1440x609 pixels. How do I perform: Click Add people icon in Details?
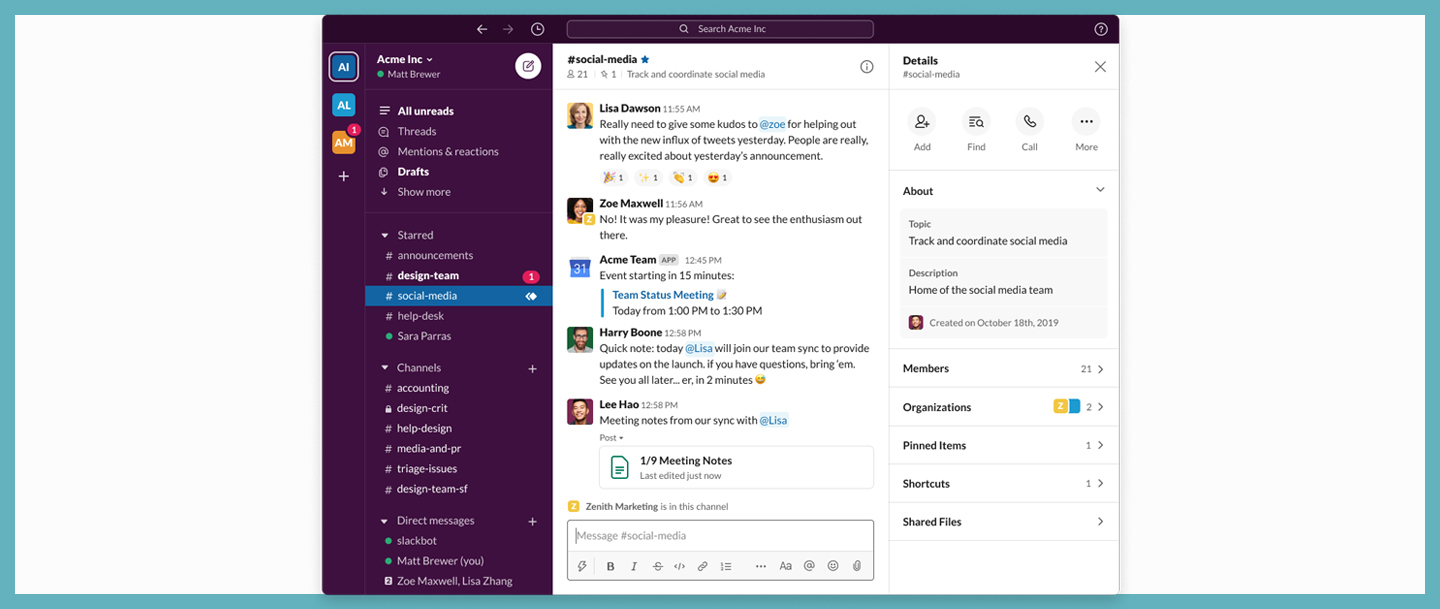pos(922,122)
